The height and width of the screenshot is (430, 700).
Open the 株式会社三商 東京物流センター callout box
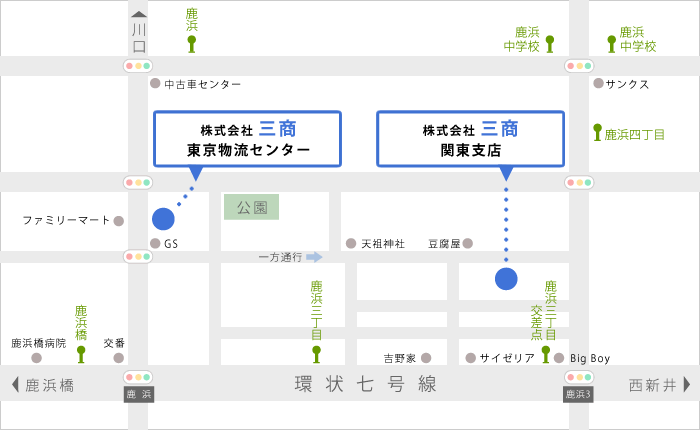tap(247, 139)
